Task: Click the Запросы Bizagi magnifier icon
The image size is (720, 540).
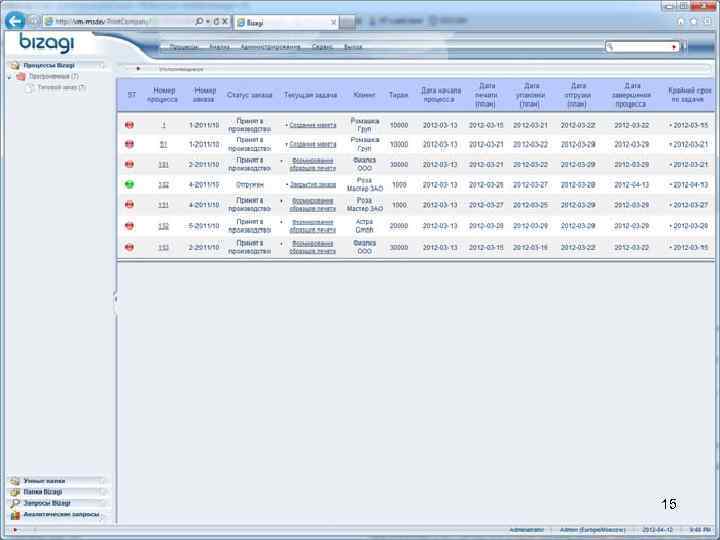Action: pyautogui.click(x=15, y=503)
